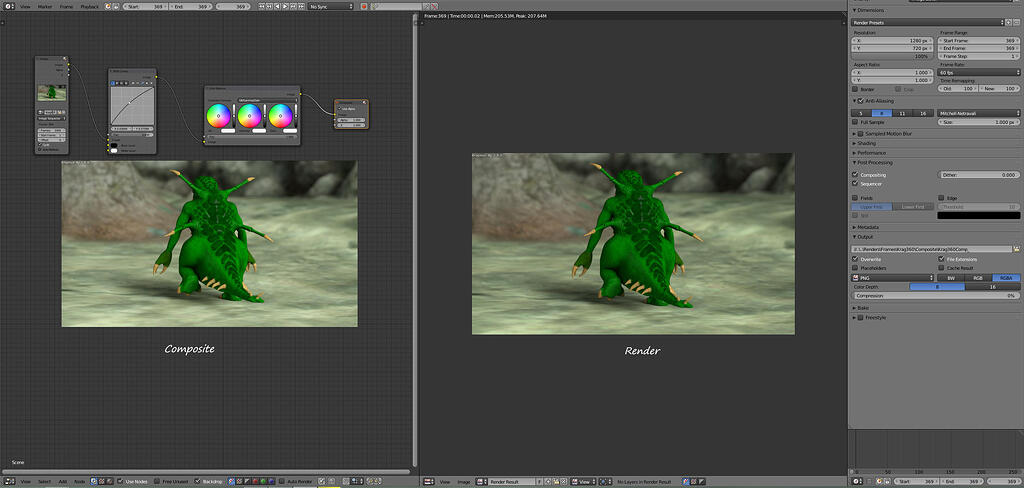
Task: Jump to last frame in timeline
Action: (x=301, y=6)
